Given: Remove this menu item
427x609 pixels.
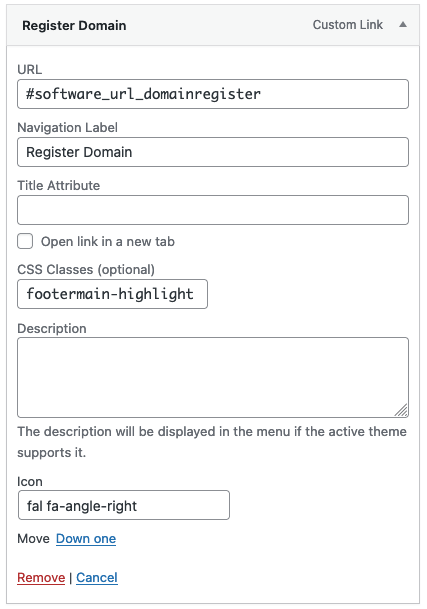Looking at the screenshot, I should (x=41, y=578).
